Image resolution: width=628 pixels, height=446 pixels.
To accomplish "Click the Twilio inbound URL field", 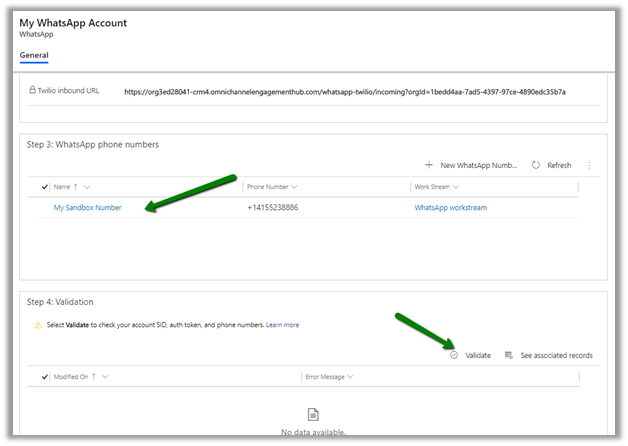I will click(345, 92).
